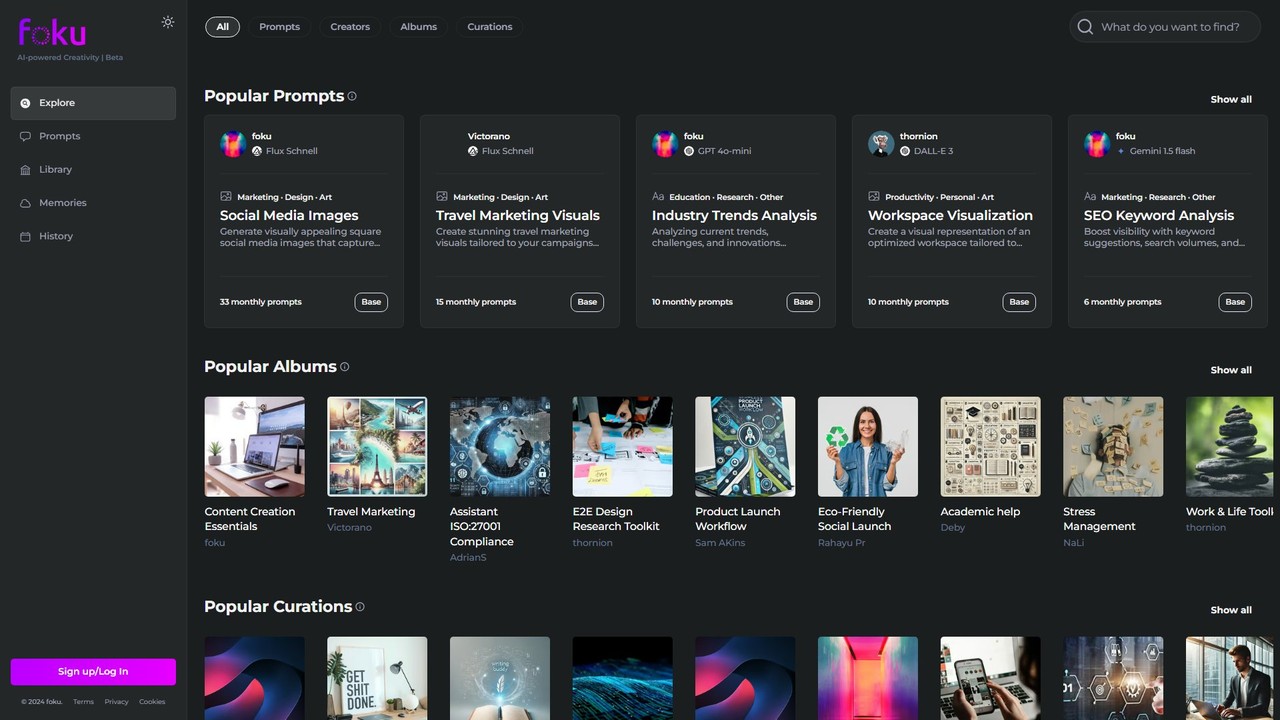
Task: Click Gemini 1.5 flash model icon
Action: [x=1121, y=151]
